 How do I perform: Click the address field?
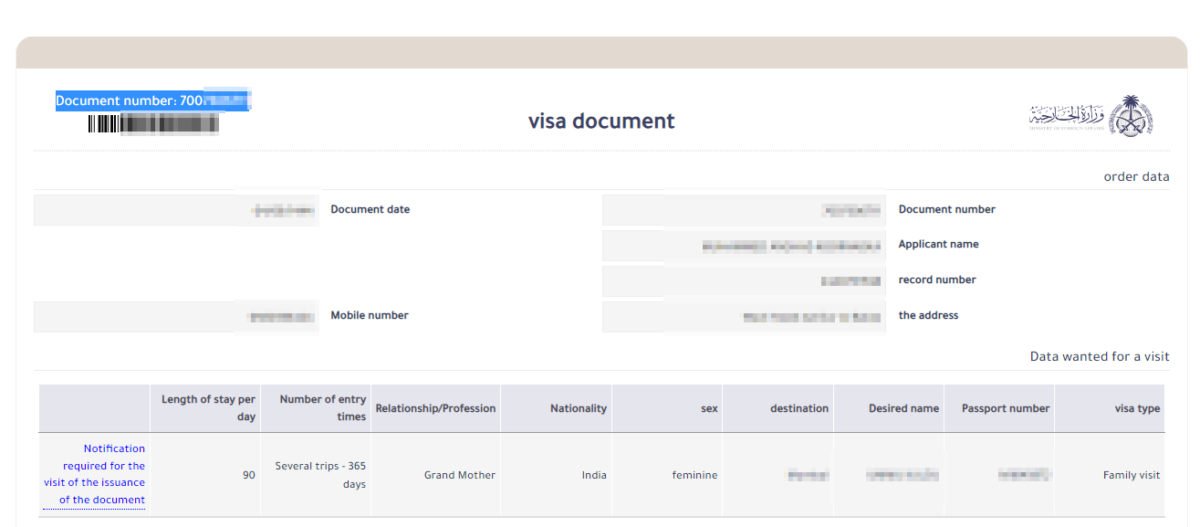pyautogui.click(x=744, y=316)
